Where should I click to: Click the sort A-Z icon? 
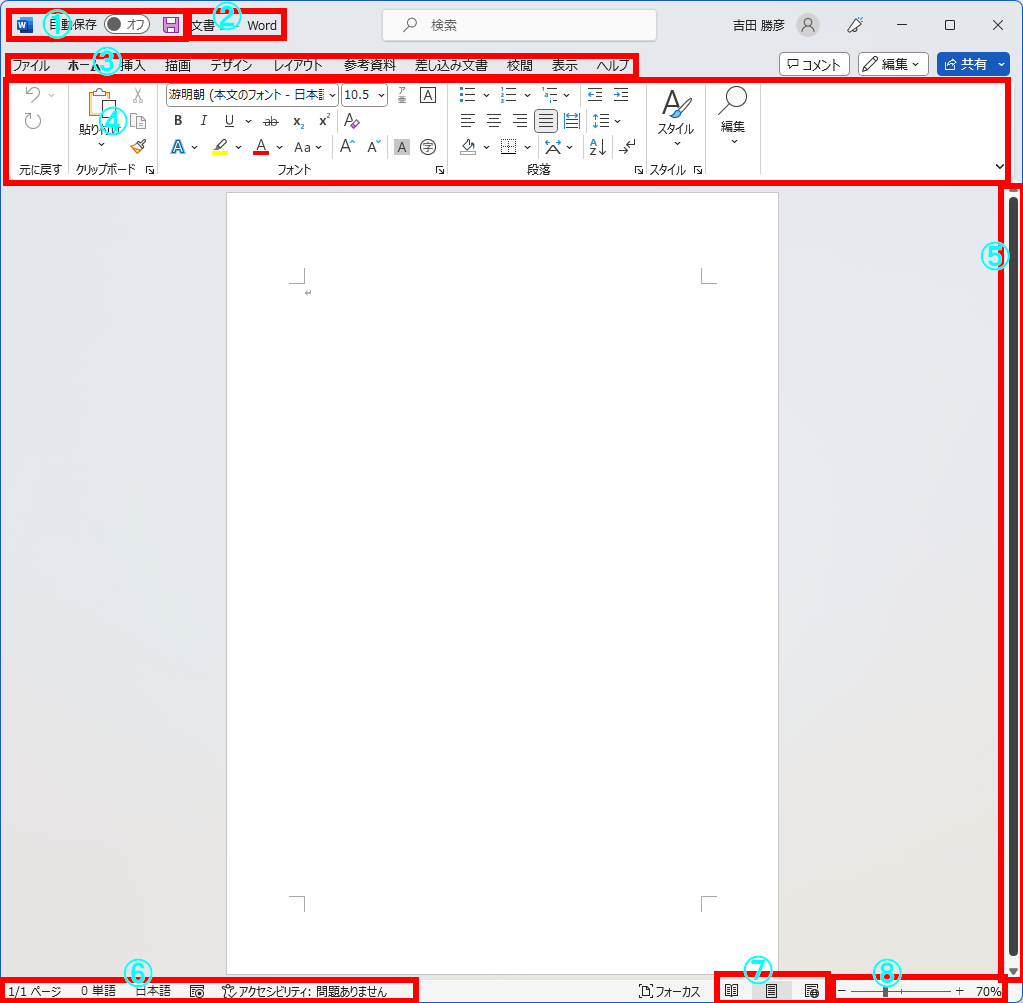[x=598, y=147]
